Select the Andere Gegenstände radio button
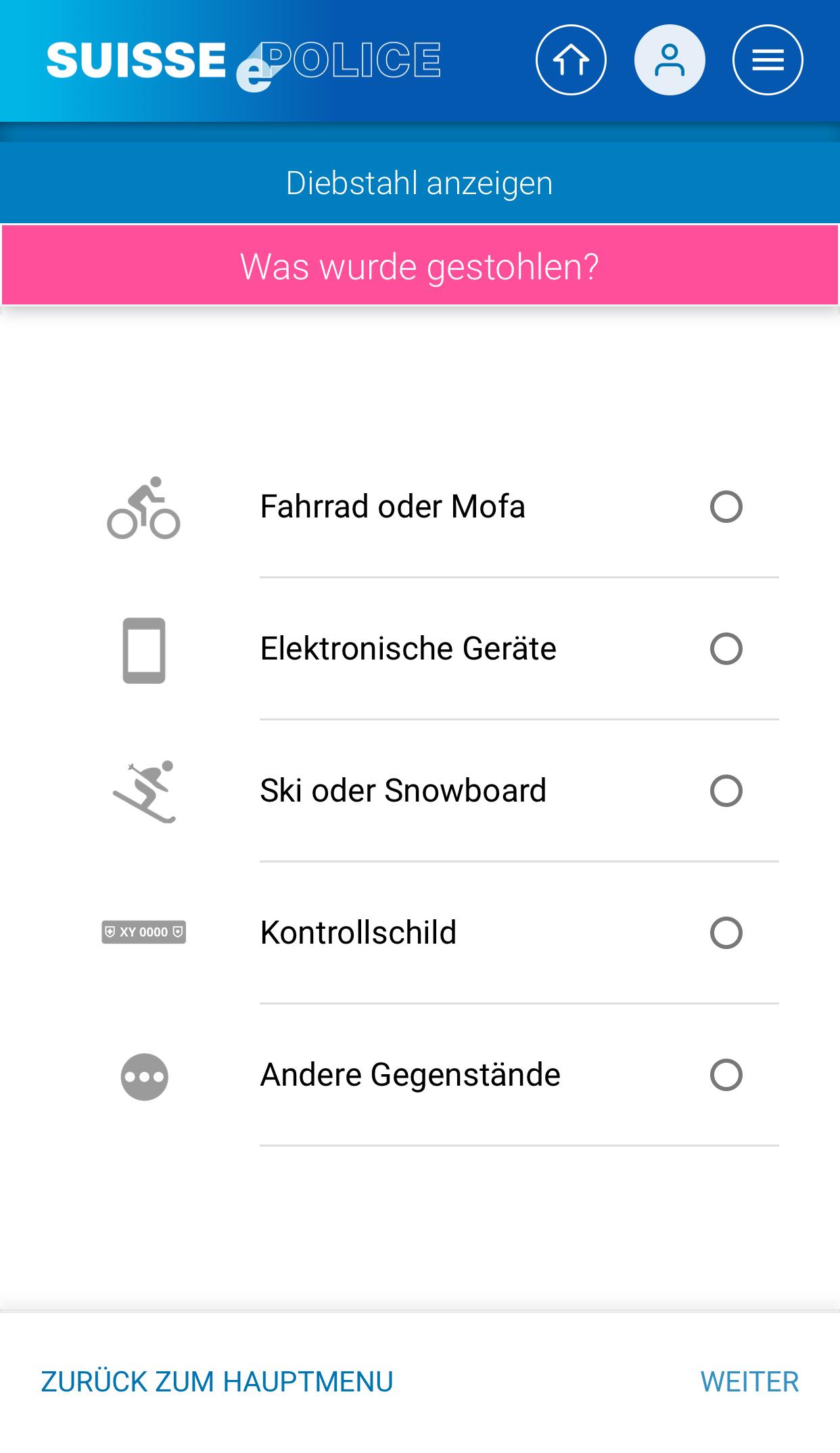Viewport: 840px width, 1453px height. 726,1075
